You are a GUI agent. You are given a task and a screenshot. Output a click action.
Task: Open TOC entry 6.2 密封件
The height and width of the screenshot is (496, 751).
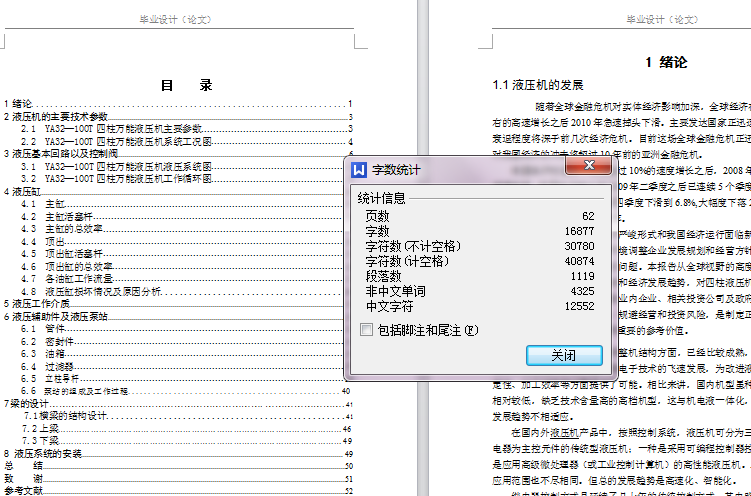pos(182,342)
